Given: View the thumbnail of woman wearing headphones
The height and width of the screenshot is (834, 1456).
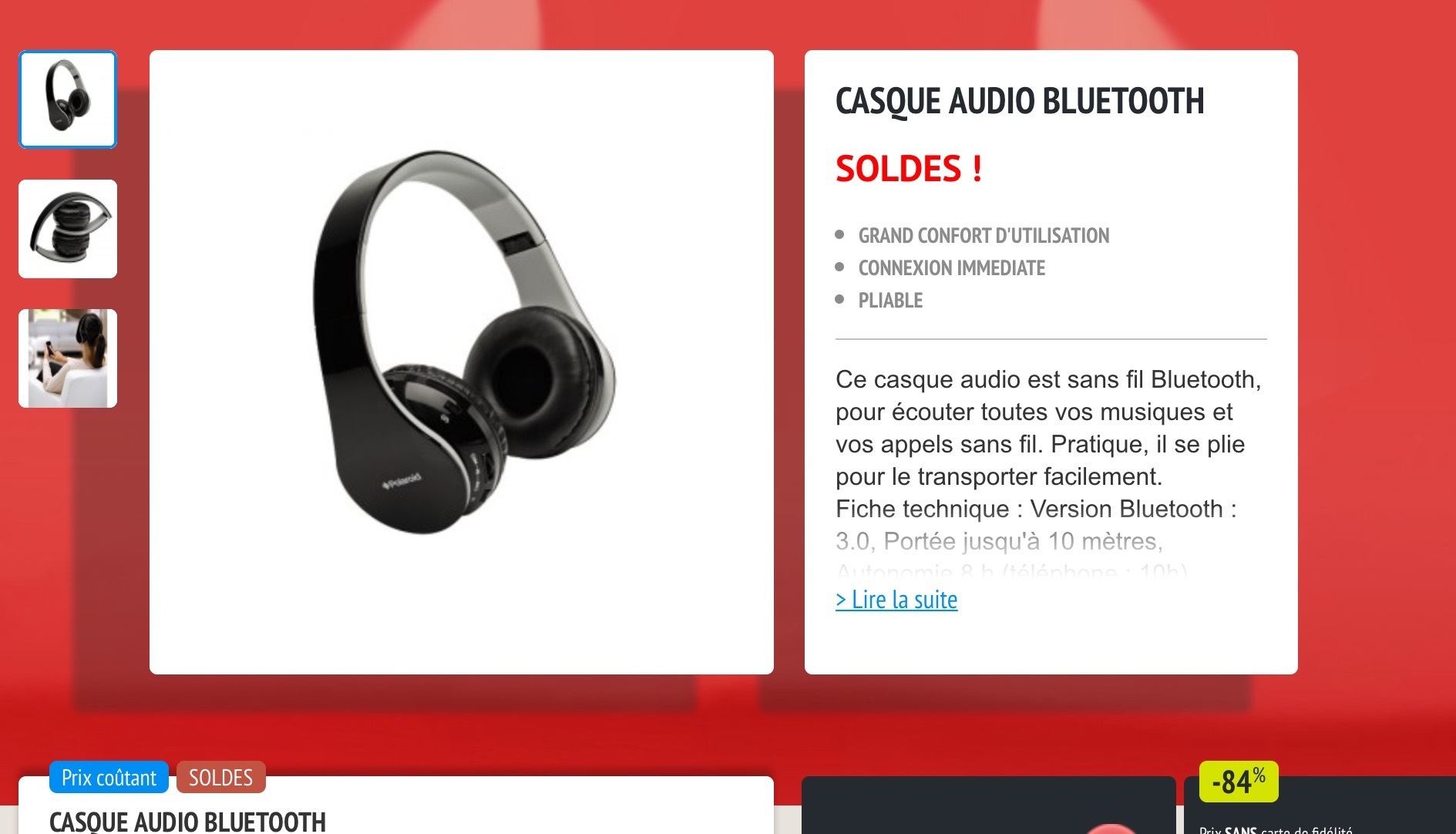Looking at the screenshot, I should (x=68, y=358).
